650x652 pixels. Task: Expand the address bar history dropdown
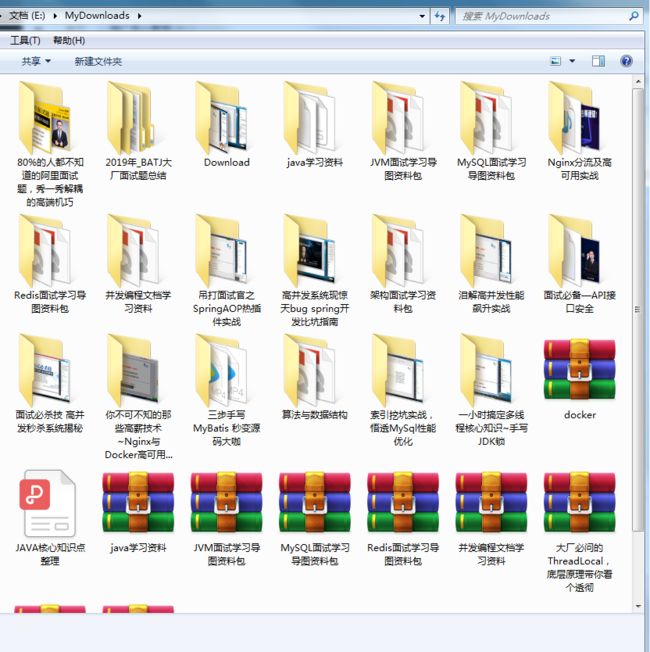point(422,16)
